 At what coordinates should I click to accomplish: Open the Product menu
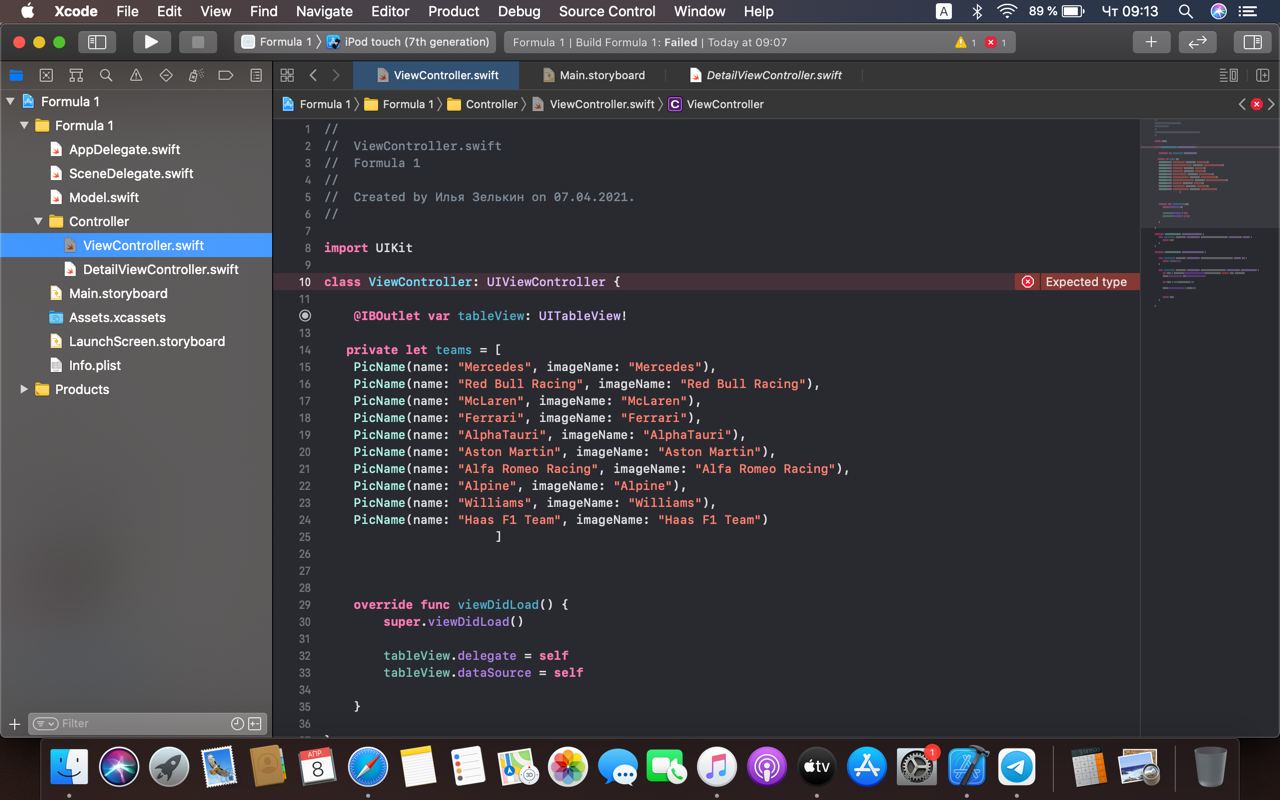[454, 12]
